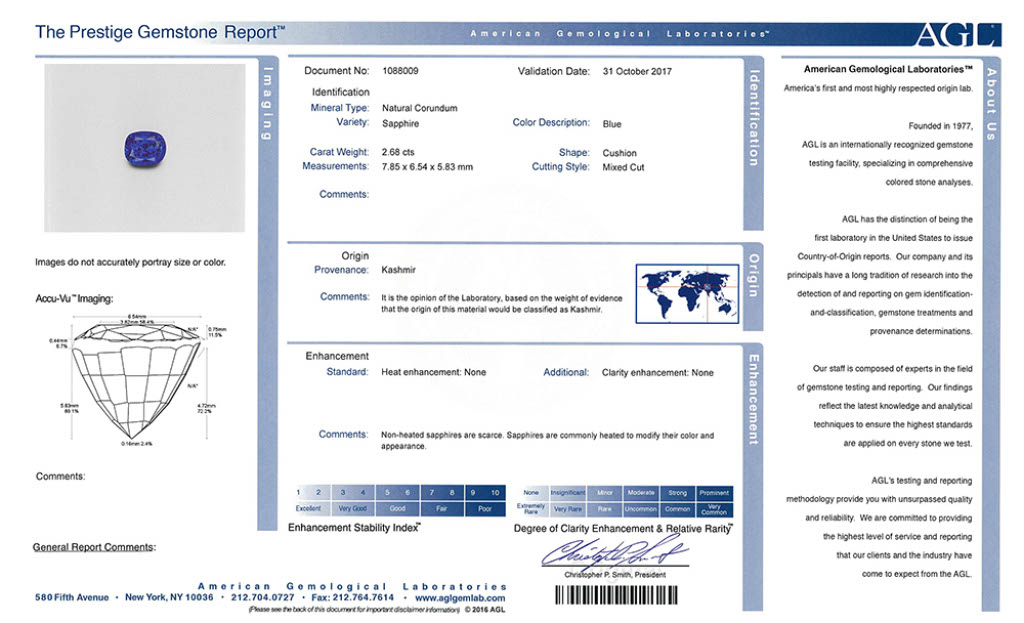Click the AGL logo in the header

click(x=958, y=35)
